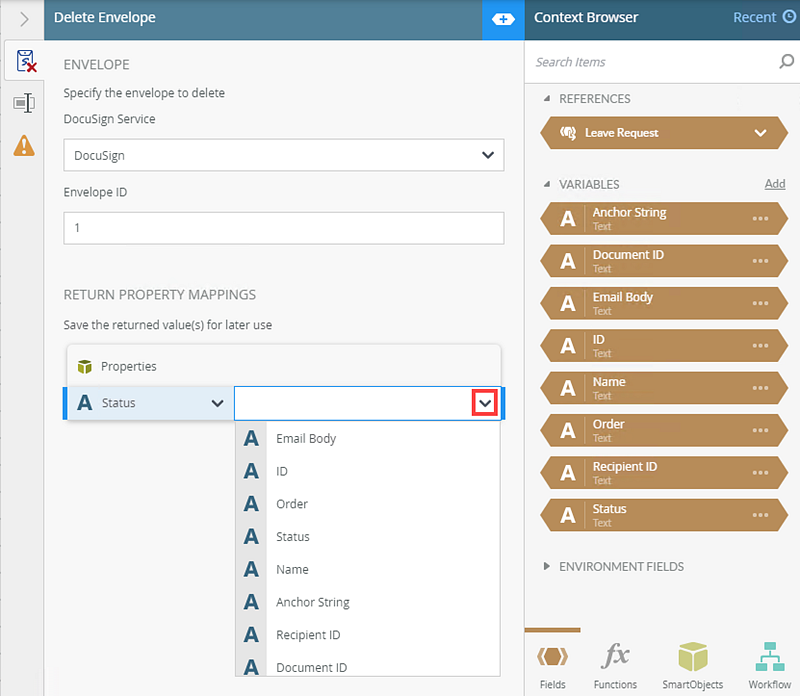Expand the Leave Request reference
Screen dimensions: 800x696
click(x=760, y=133)
